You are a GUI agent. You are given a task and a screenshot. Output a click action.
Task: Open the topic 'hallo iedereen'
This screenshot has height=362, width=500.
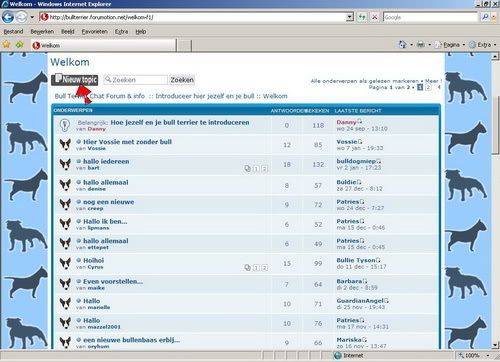[106, 161]
